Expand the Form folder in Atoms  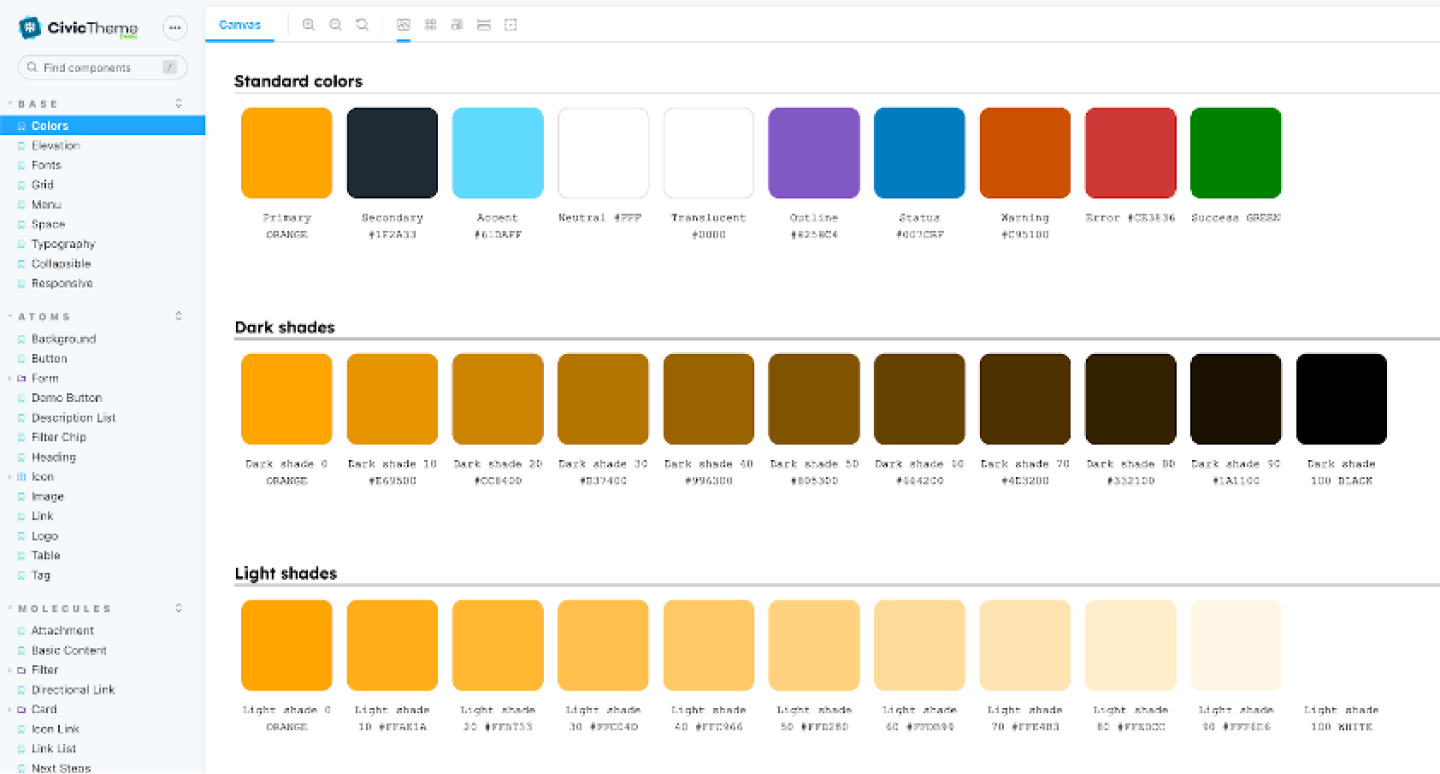[44, 378]
